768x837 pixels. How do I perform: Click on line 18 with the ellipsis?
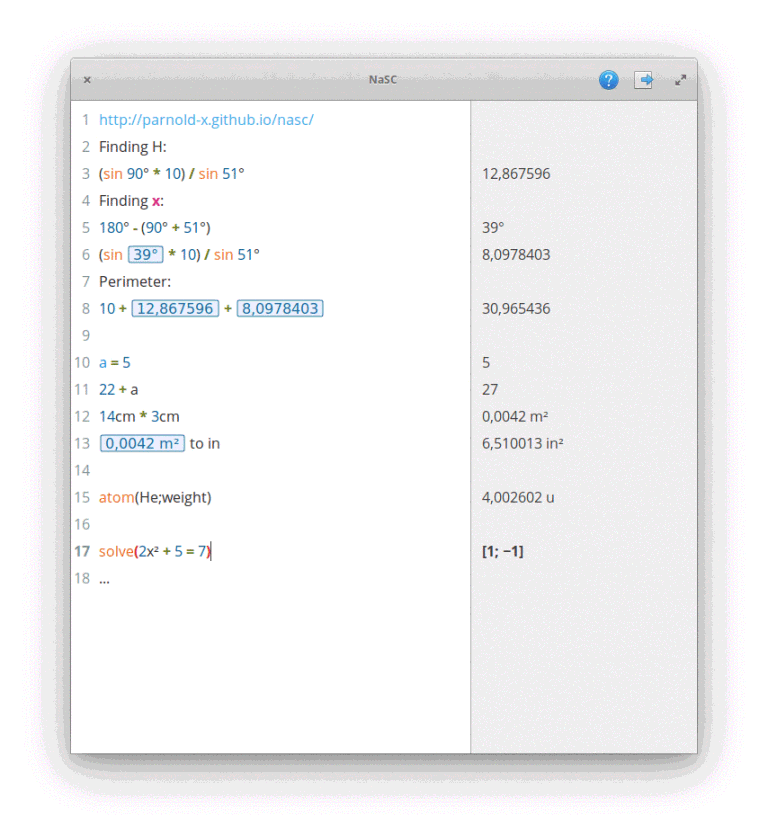tap(105, 579)
